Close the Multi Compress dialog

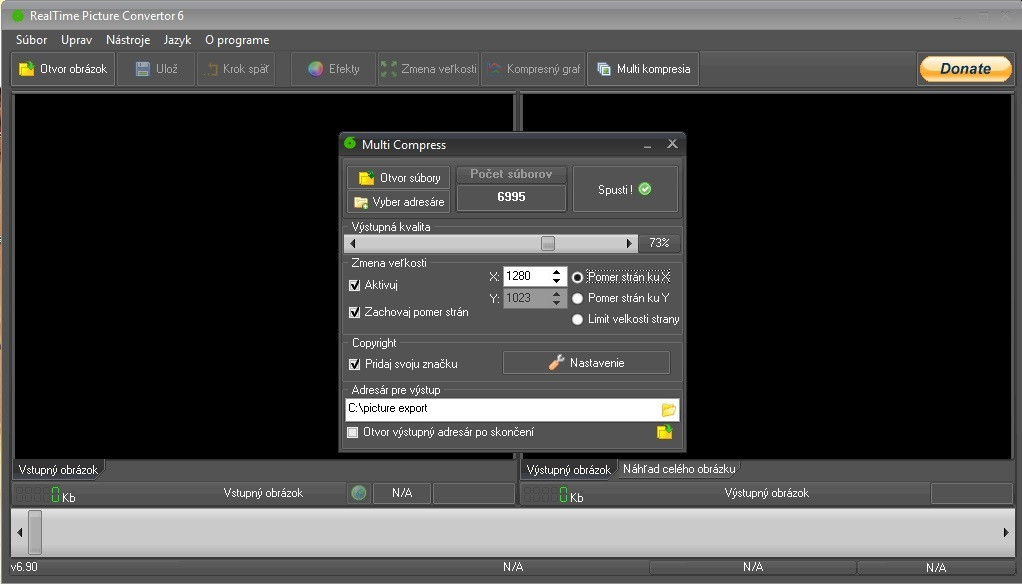[x=672, y=144]
